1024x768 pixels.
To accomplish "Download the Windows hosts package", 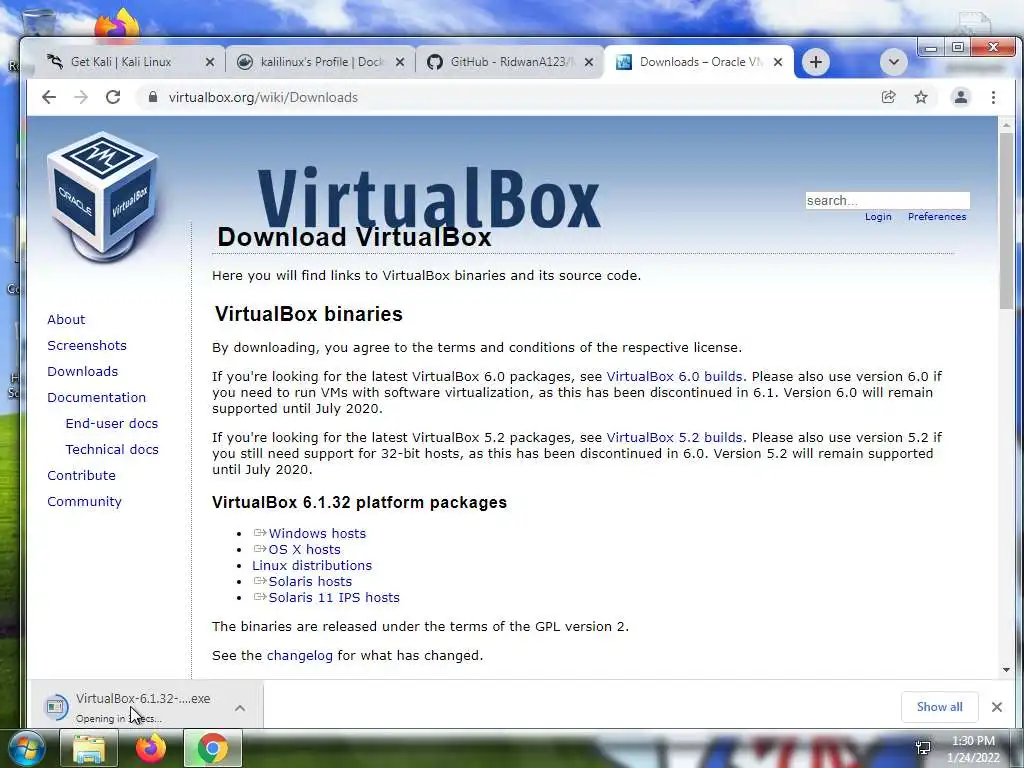I will [317, 534].
